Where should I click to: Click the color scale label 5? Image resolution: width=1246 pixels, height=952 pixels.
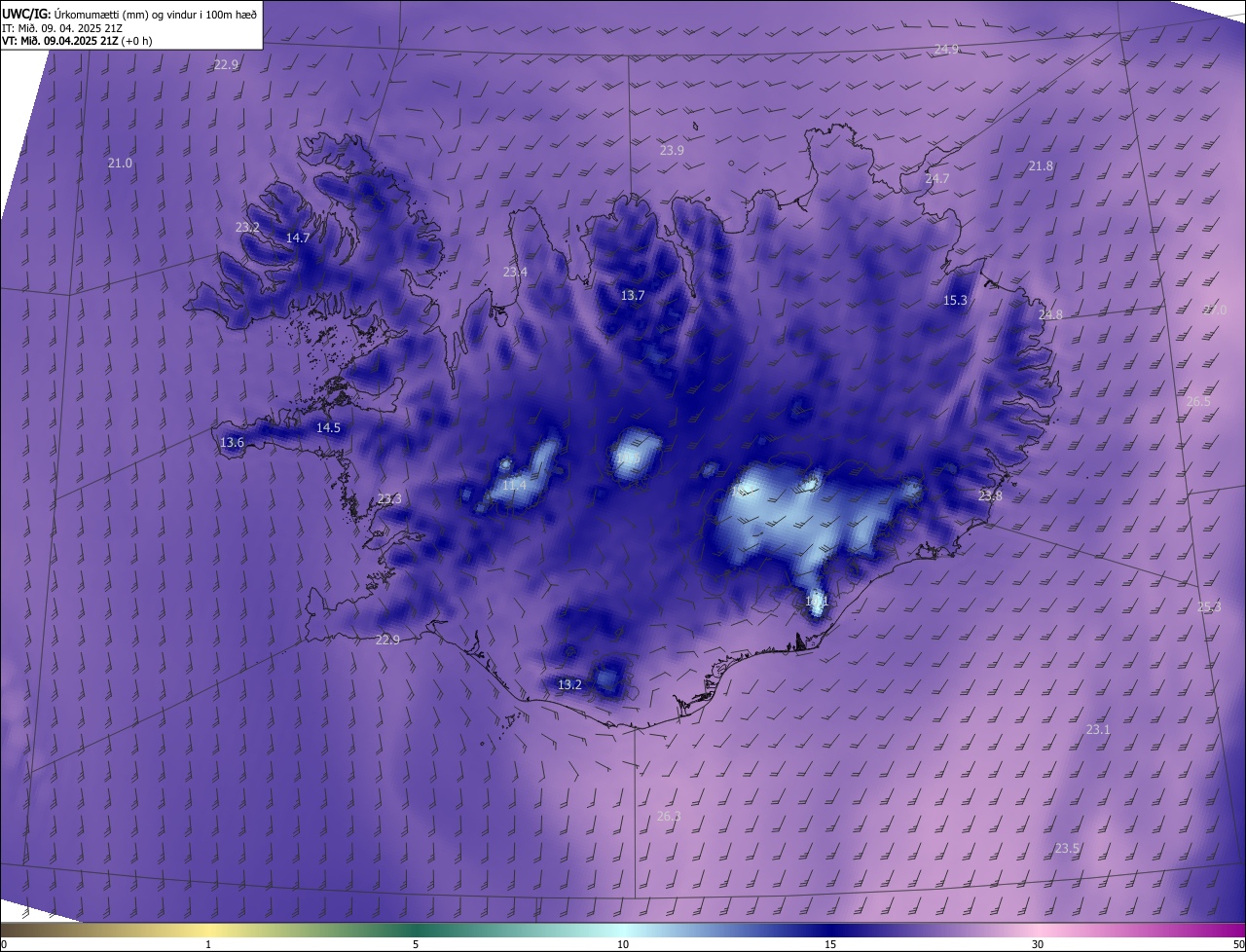(416, 945)
